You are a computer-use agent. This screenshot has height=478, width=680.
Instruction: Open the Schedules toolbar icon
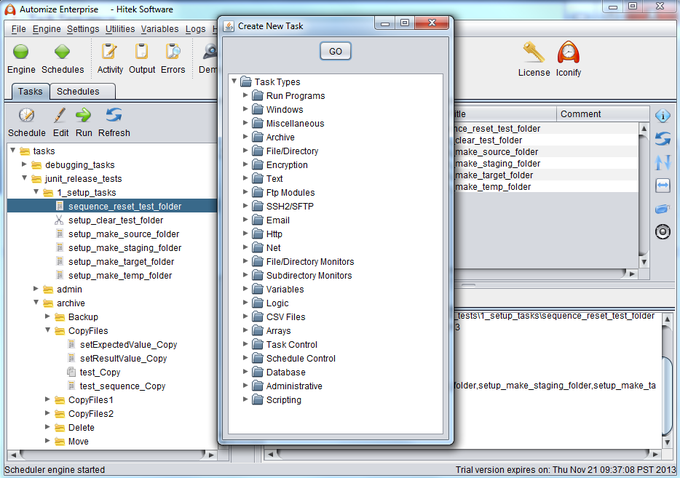tap(62, 52)
